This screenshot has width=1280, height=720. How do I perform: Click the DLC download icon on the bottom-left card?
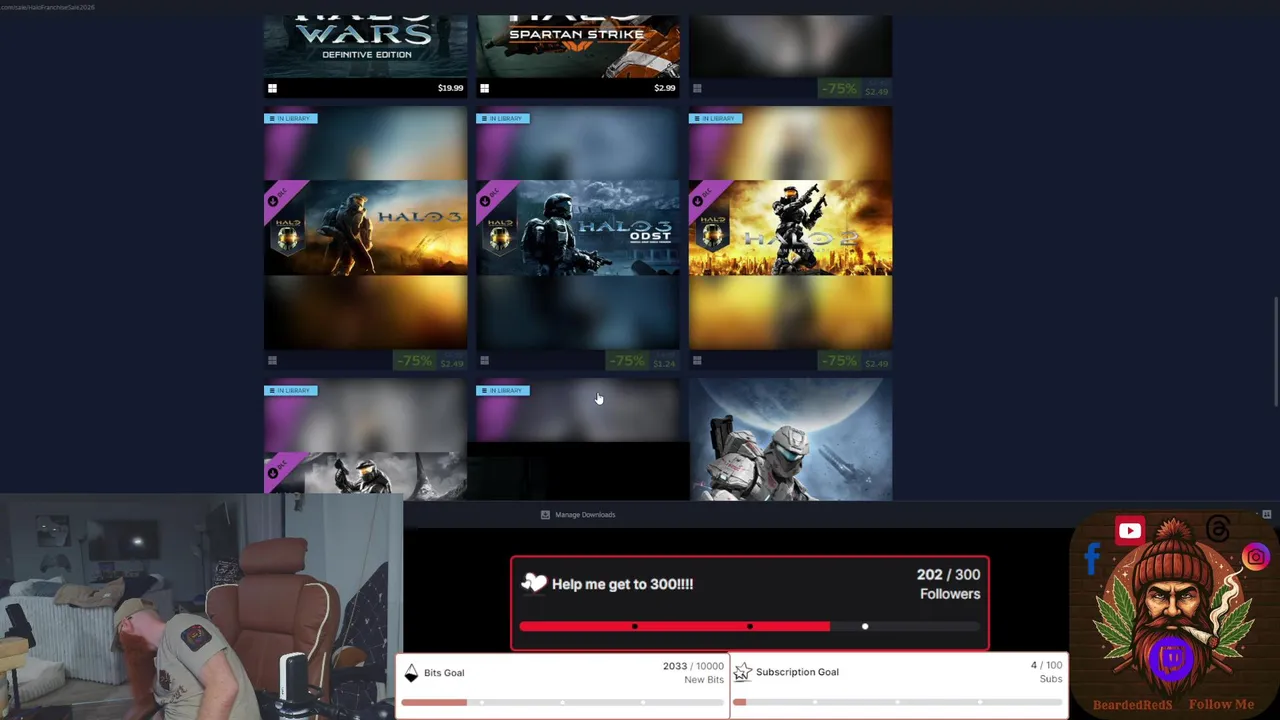point(273,473)
